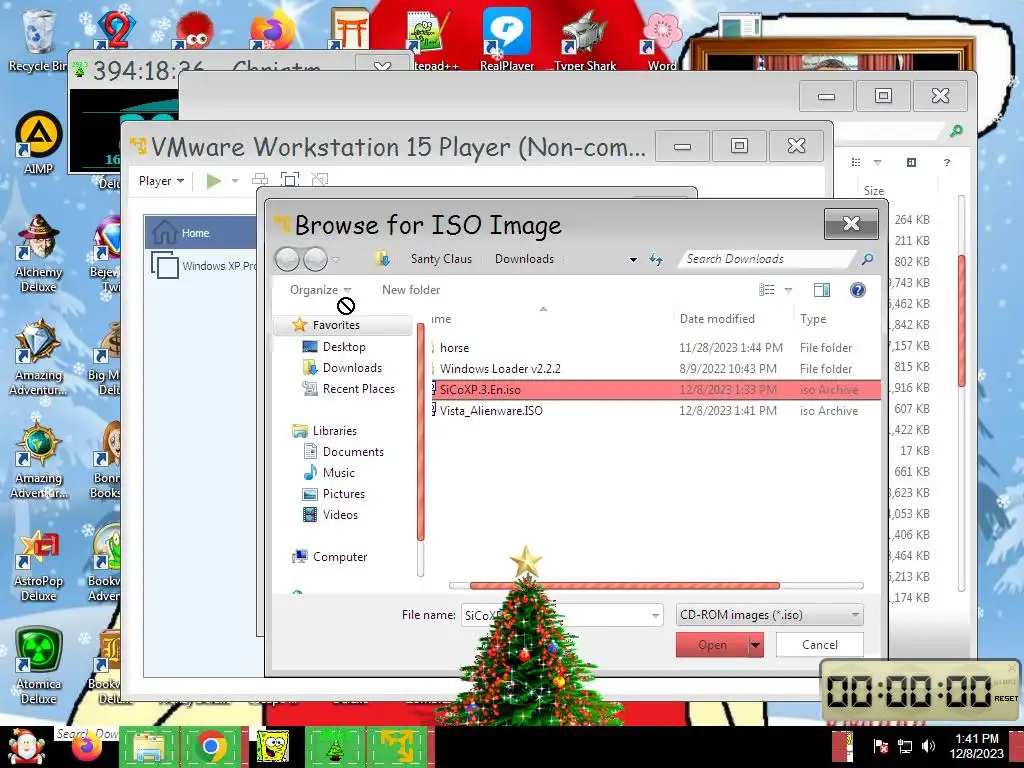The height and width of the screenshot is (768, 1024).
Task: Click the Cancel button
Action: coord(820,645)
